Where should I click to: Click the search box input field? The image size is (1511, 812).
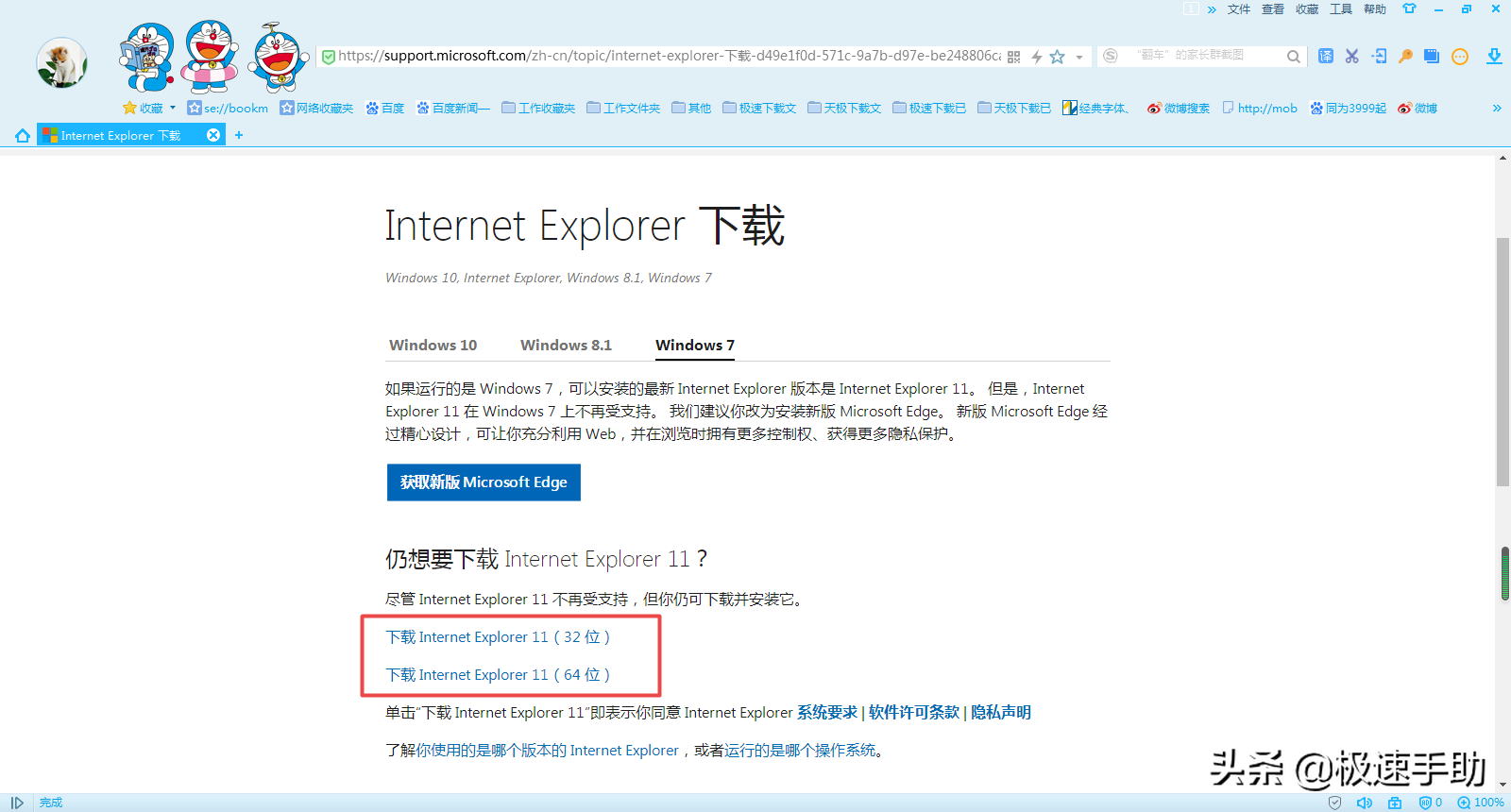tap(1203, 56)
